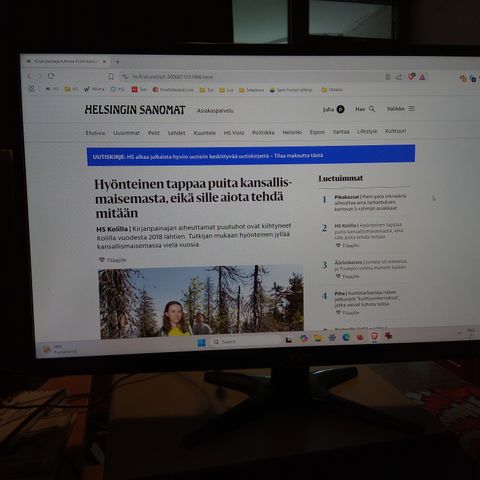
Task: Click the browser address bar URL
Action: (172, 77)
